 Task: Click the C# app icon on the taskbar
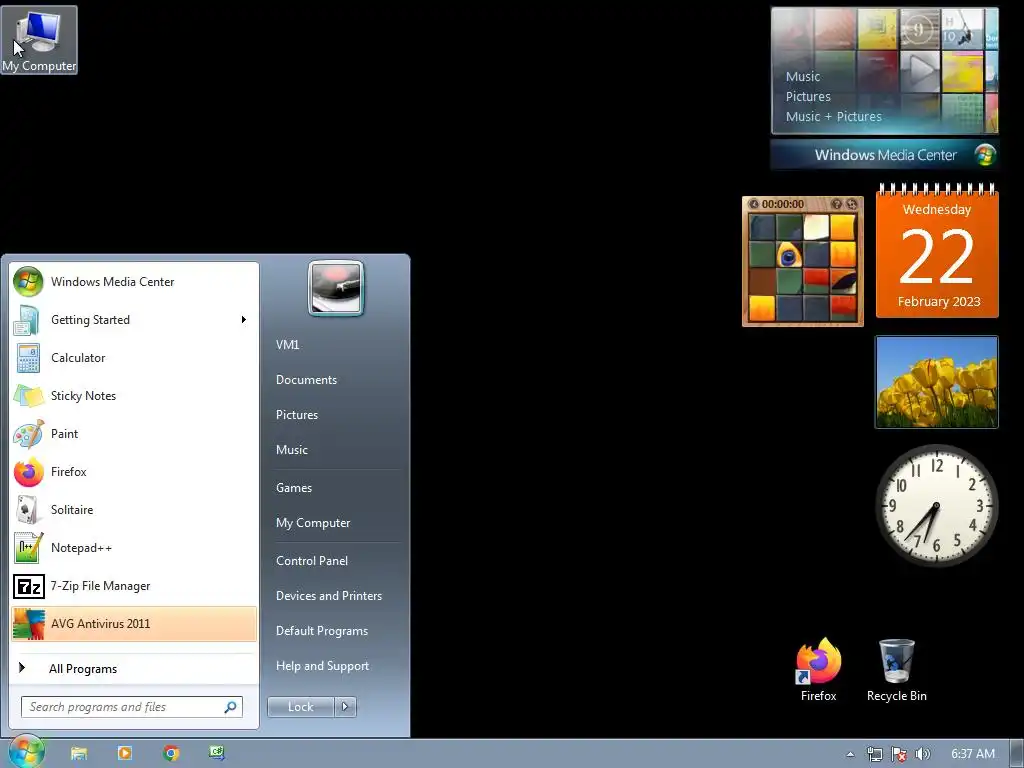click(x=217, y=753)
